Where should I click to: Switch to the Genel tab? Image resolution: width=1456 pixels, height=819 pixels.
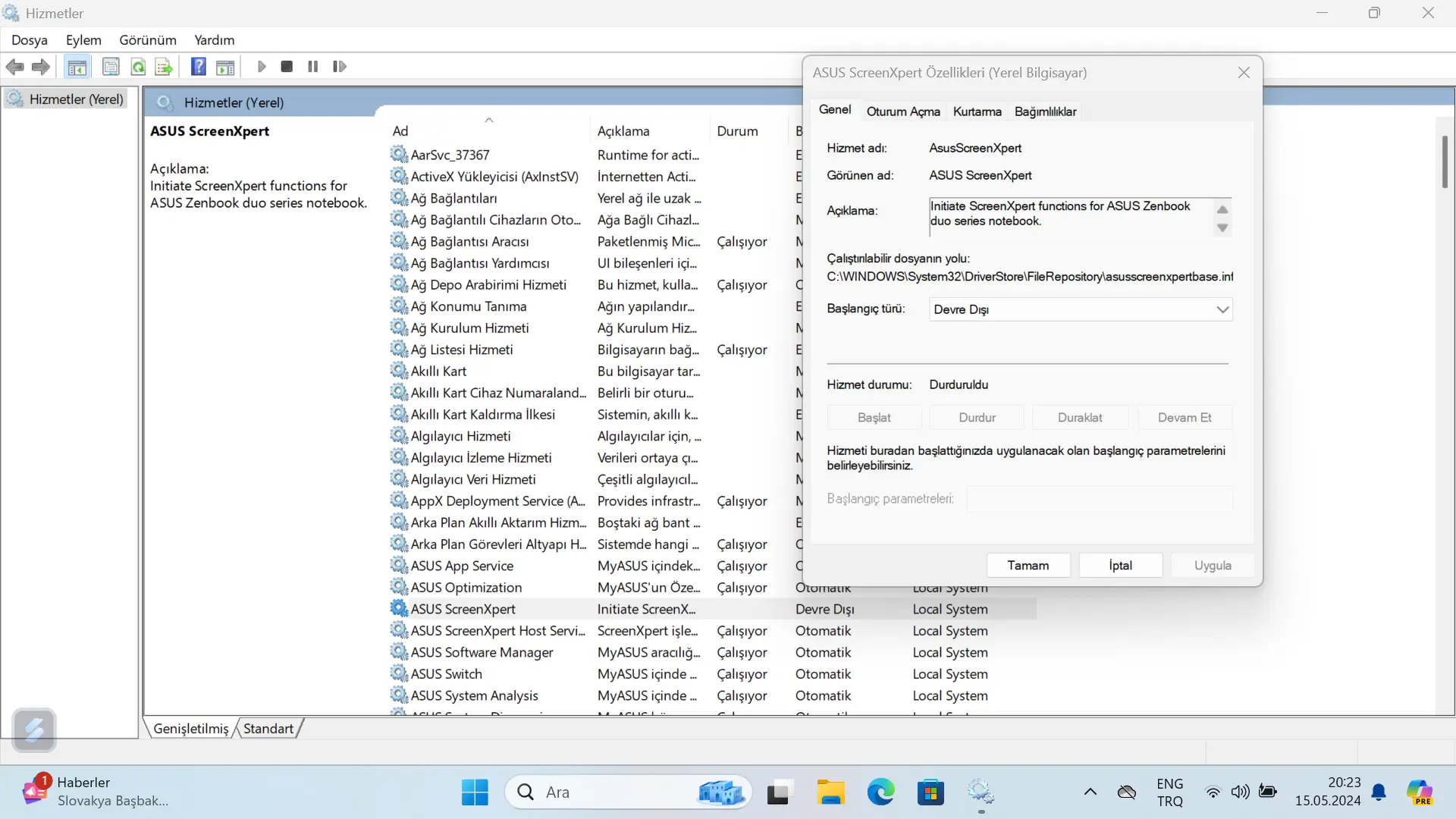point(835,110)
